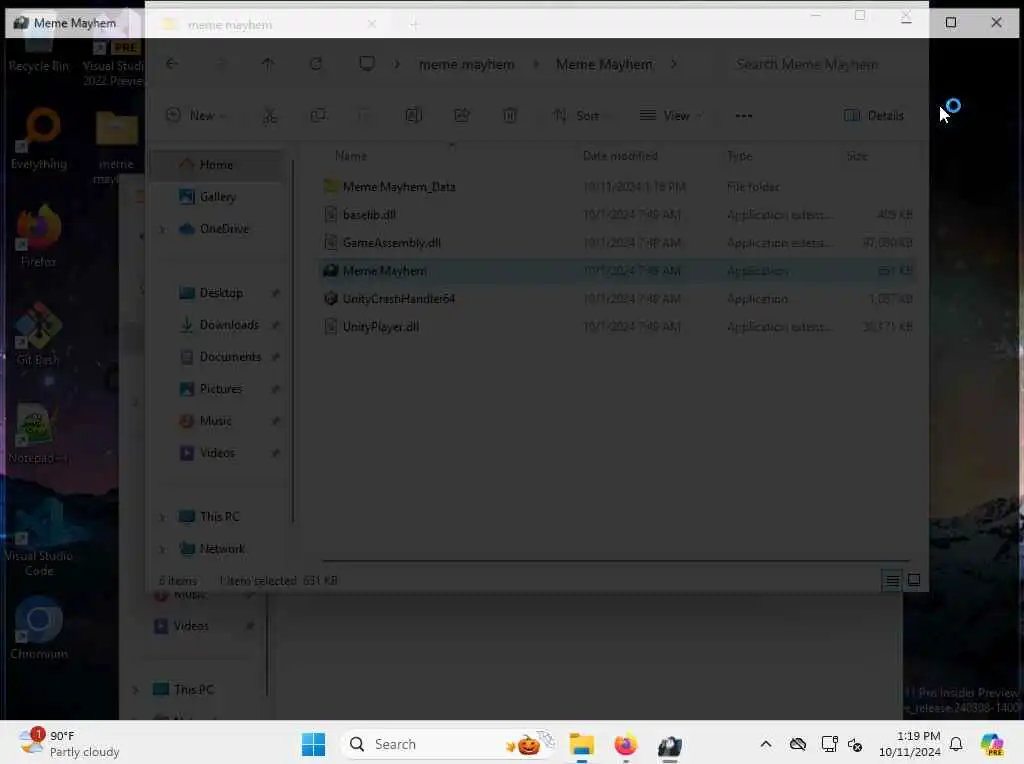
Task: Open Recycle Bin desktop icon
Action: (38, 49)
